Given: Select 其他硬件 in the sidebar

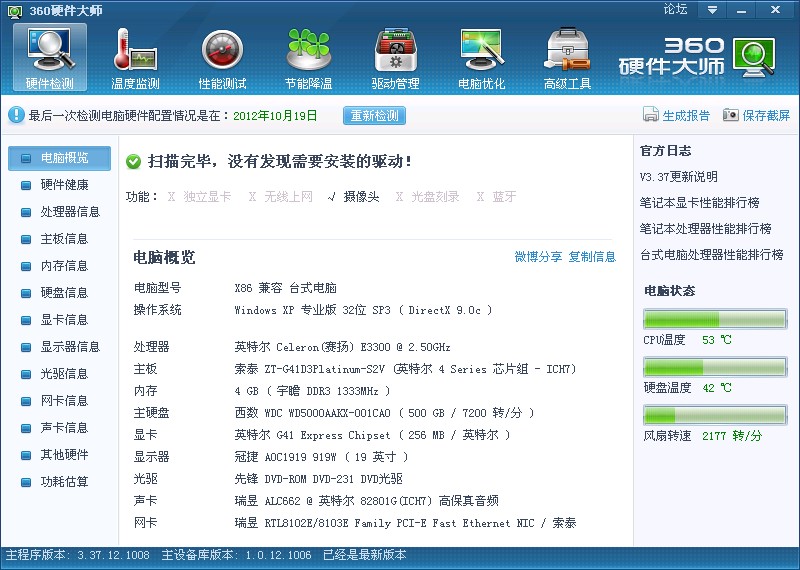Looking at the screenshot, I should pos(59,455).
